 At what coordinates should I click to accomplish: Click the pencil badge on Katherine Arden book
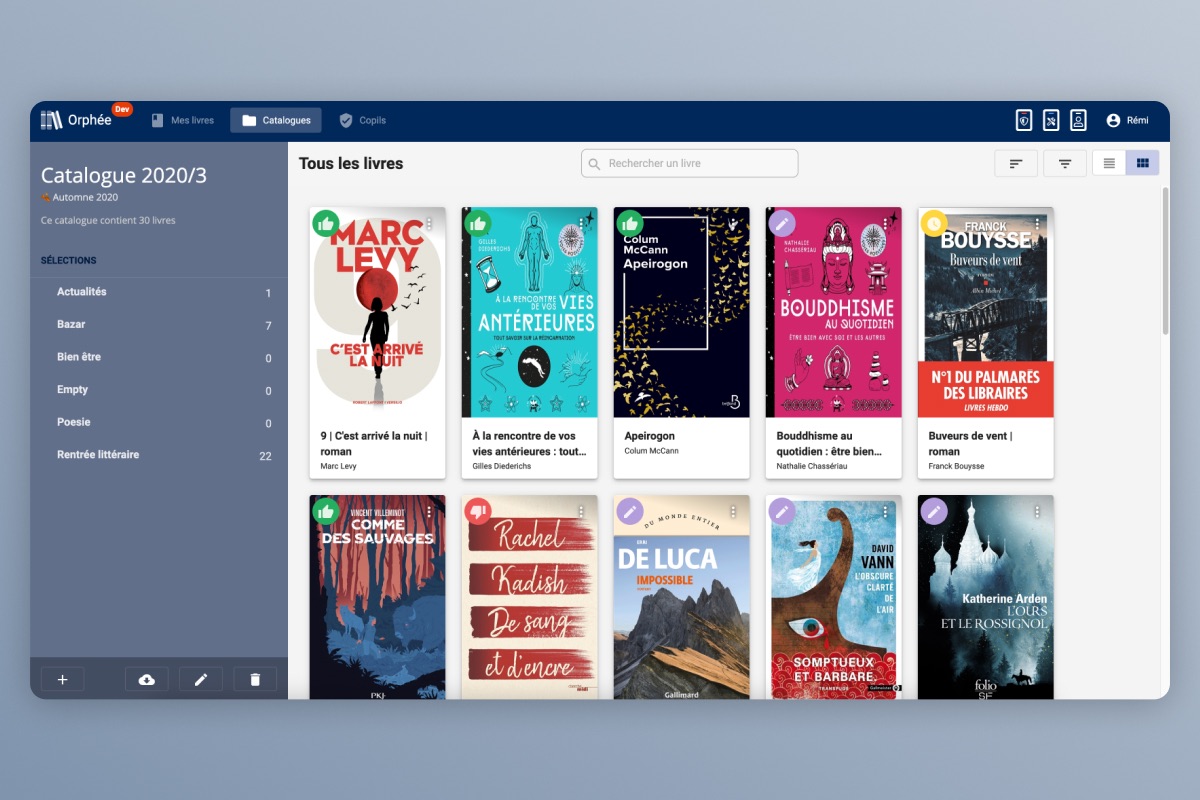(933, 511)
